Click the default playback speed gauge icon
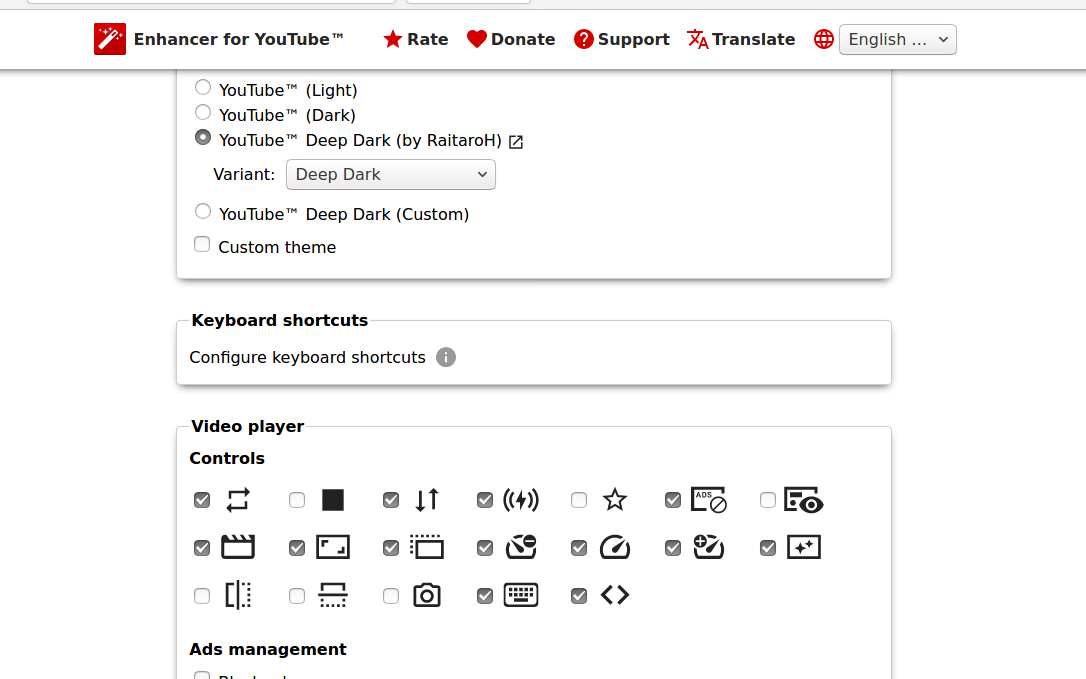The width and height of the screenshot is (1086, 679). 615,547
